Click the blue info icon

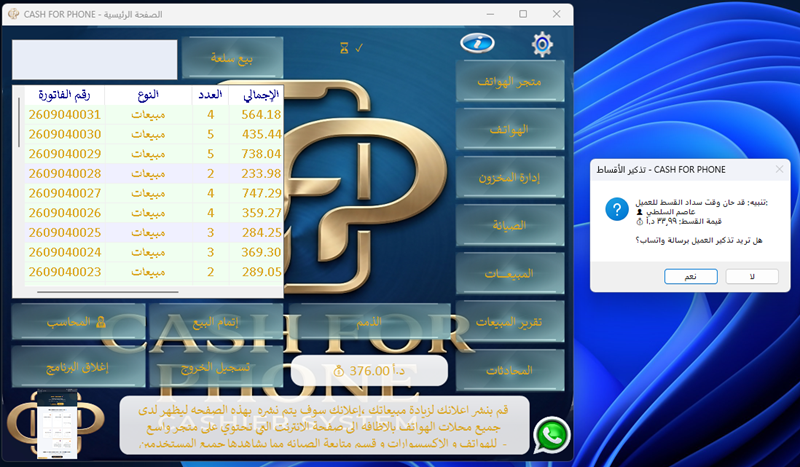tap(478, 43)
